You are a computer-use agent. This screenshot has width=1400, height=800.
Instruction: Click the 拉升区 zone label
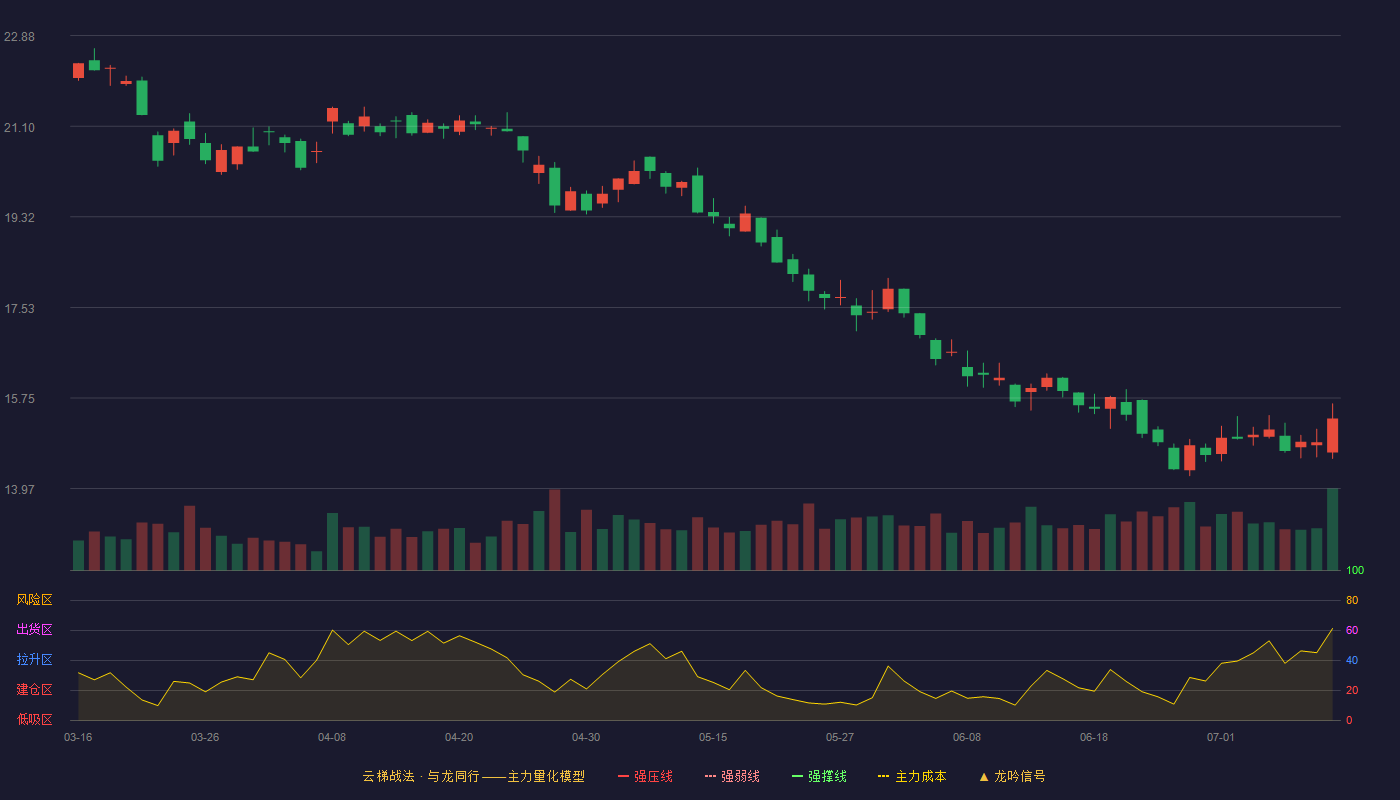tap(34, 660)
